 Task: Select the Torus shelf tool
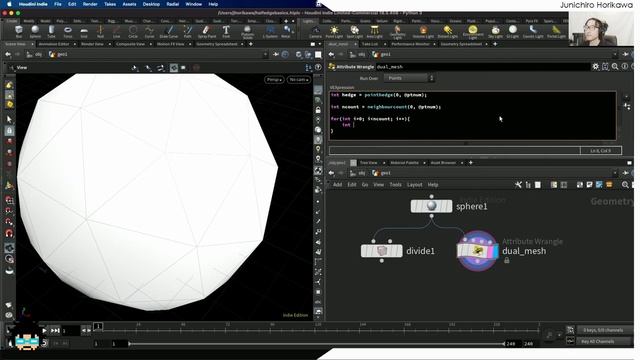68,31
